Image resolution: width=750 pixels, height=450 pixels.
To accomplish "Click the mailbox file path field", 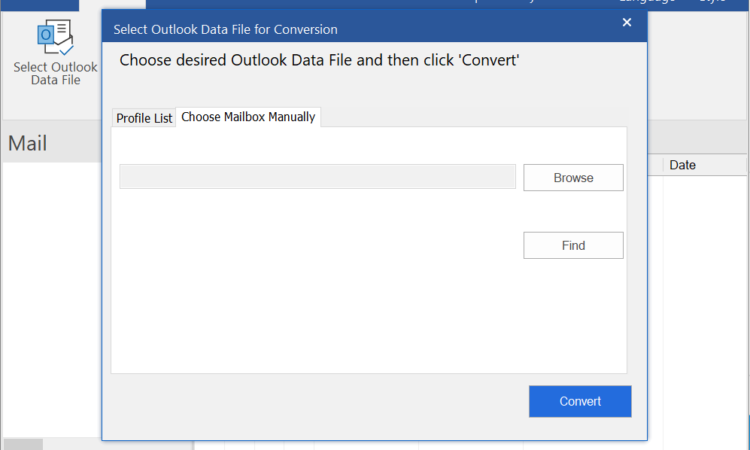I will [x=317, y=176].
